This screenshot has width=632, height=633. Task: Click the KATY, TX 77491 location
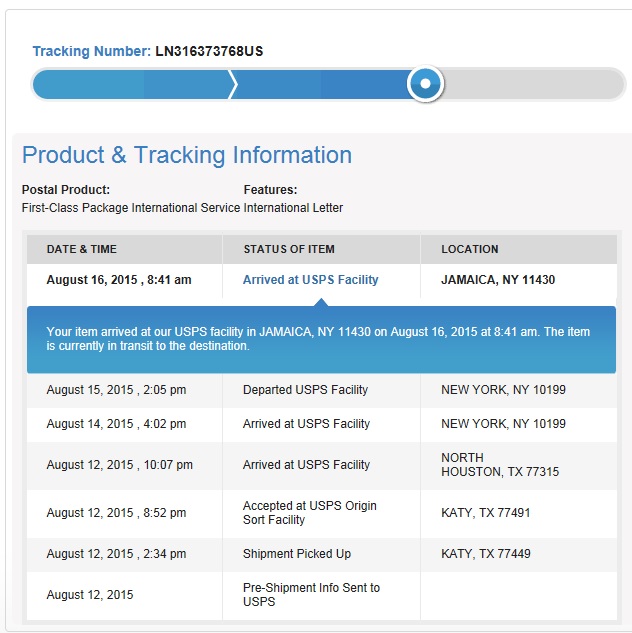486,513
